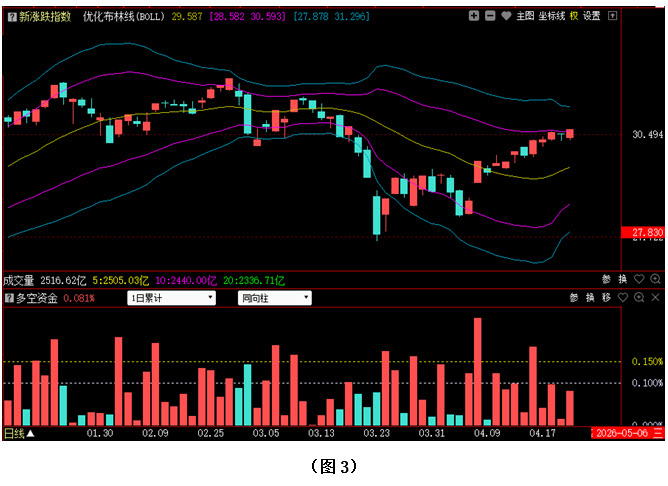Click 参 button in 成交量 panel

(x=606, y=279)
